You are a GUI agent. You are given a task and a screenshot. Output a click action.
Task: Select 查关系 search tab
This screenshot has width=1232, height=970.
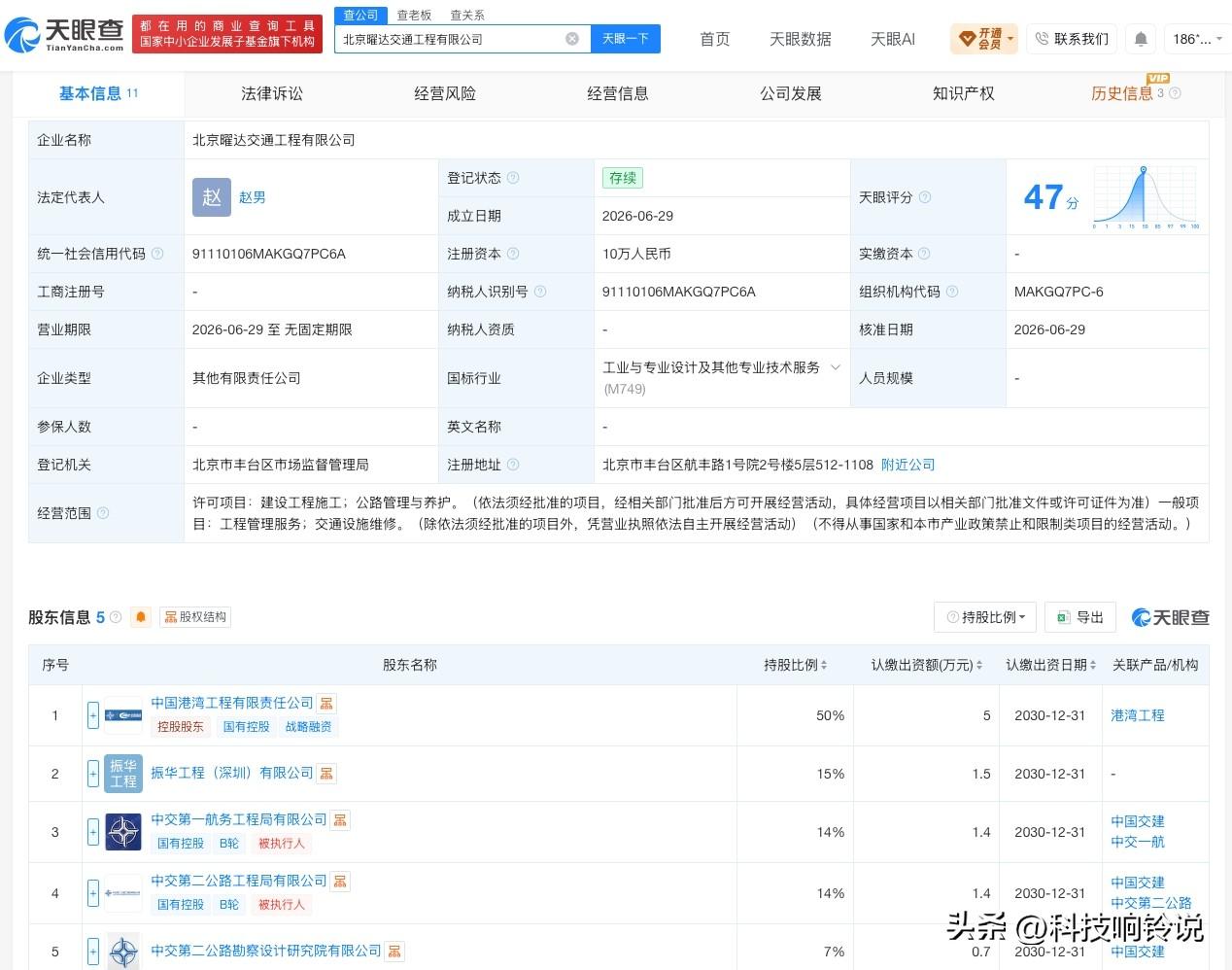467,16
